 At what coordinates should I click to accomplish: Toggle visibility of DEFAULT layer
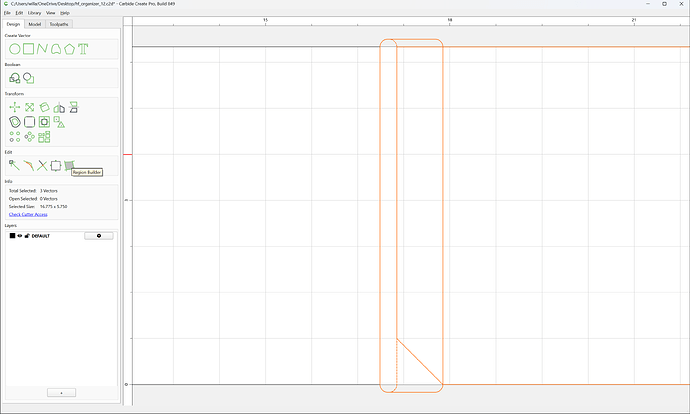pos(20,236)
